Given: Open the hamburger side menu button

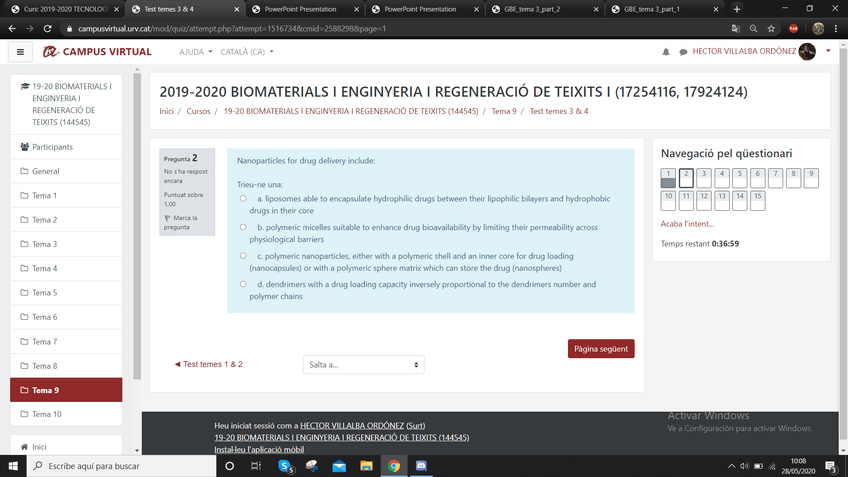Looking at the screenshot, I should click(20, 51).
